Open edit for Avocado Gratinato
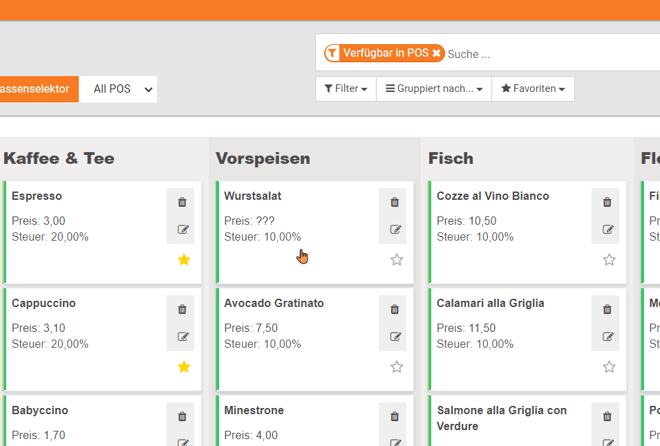The image size is (660, 446). pos(394,337)
